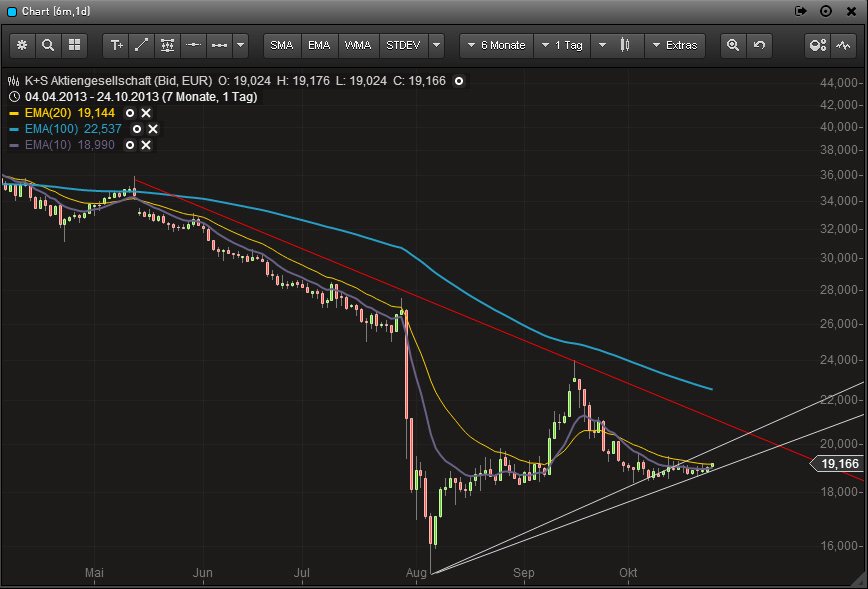Click the candlestick chart type icon
868x589 pixels.
[x=625, y=45]
